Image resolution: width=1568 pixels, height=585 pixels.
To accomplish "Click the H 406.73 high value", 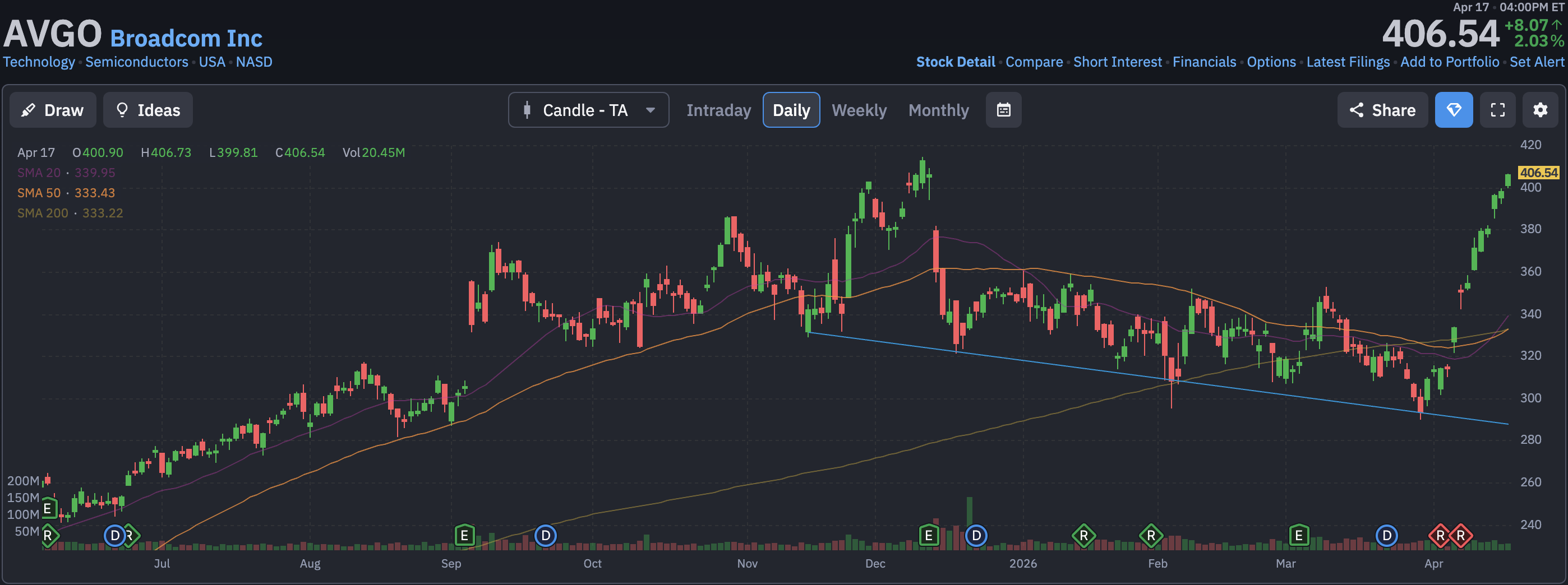I will tap(166, 152).
